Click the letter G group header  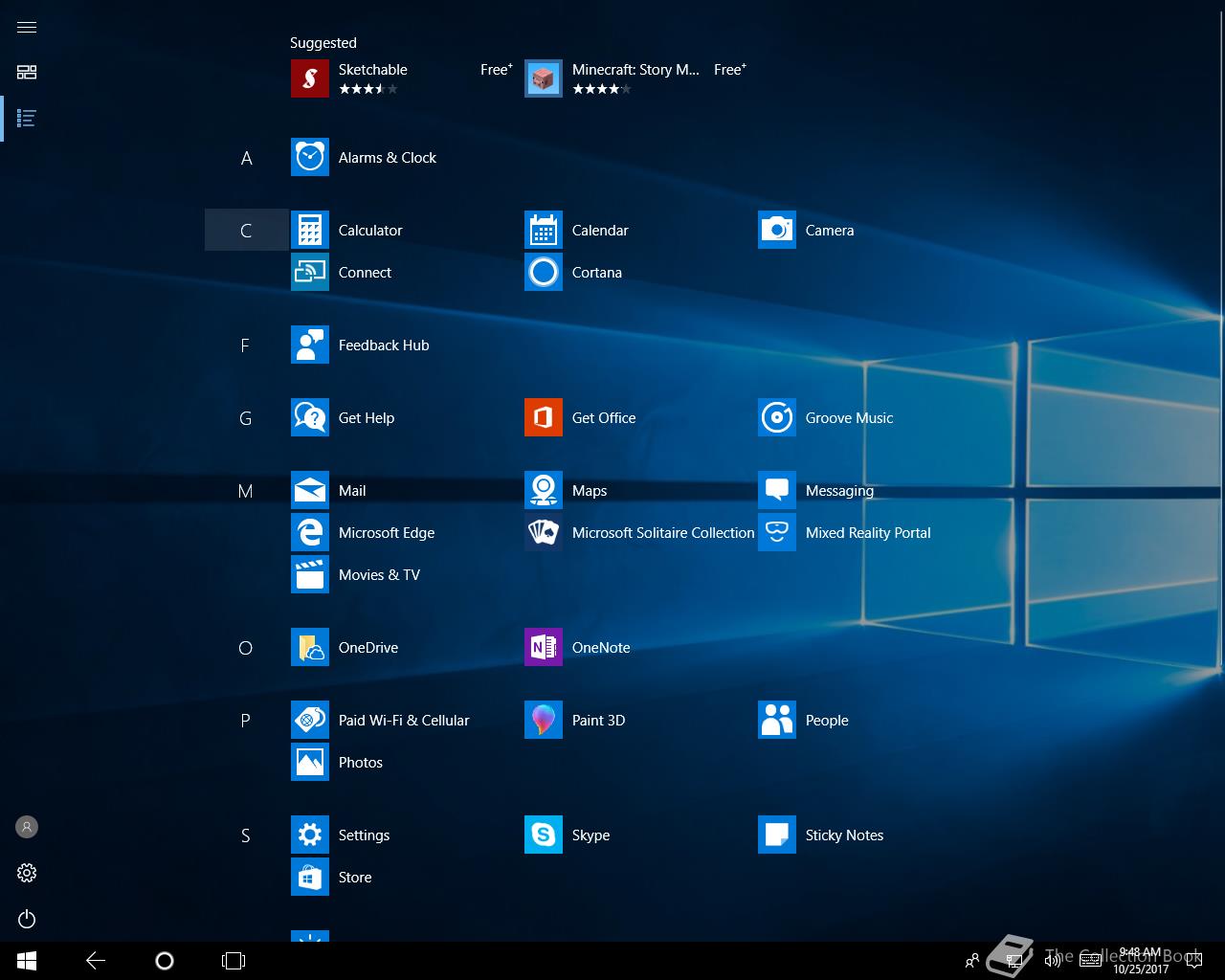246,417
